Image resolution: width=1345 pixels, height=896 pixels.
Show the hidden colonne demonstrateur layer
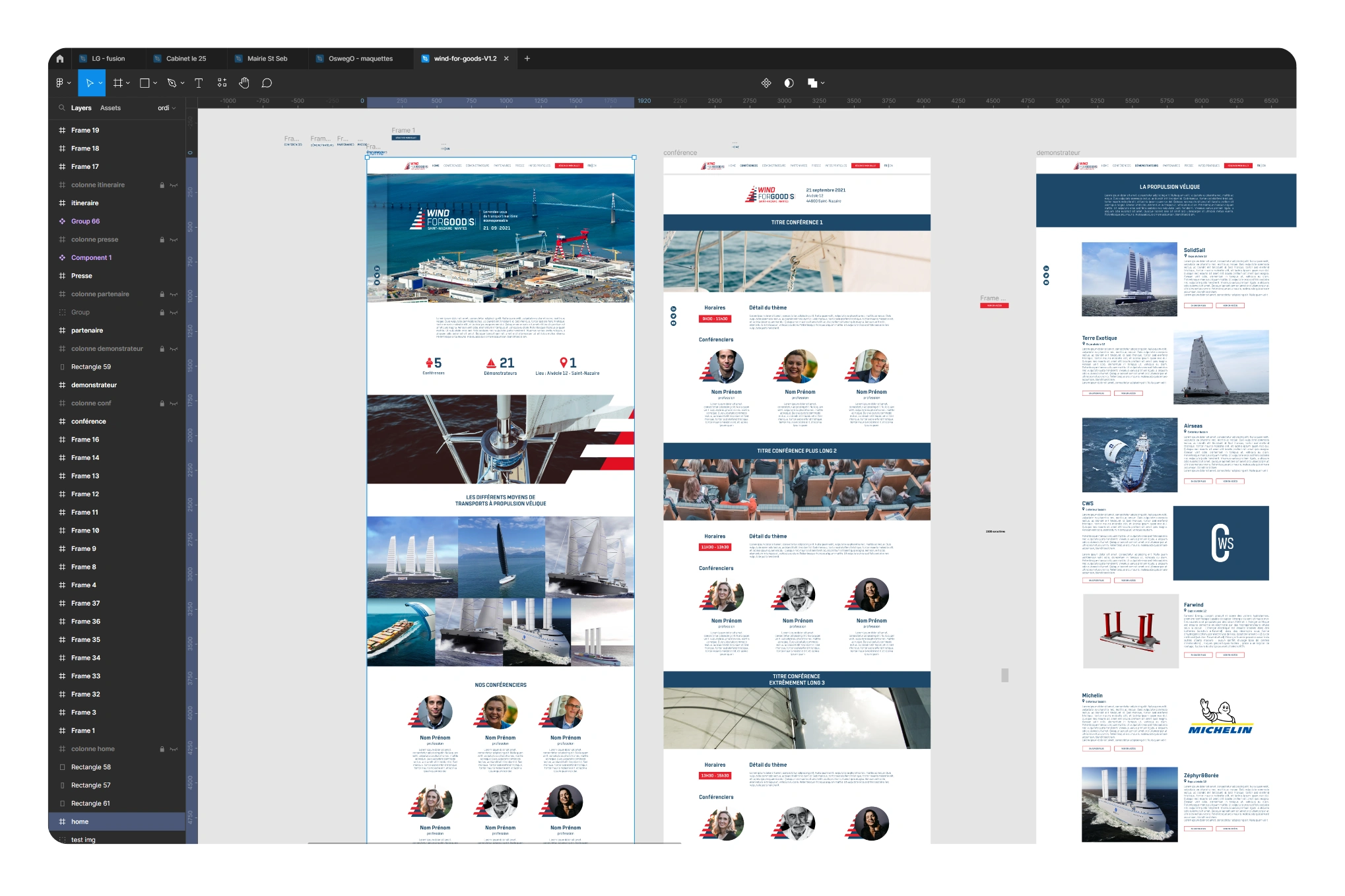[174, 349]
